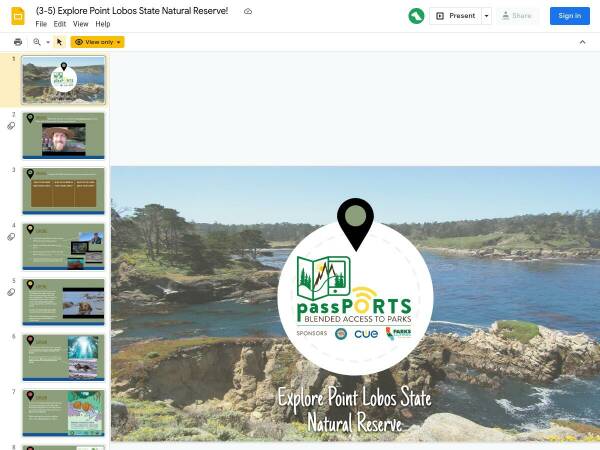
Task: Click the blue Sign in button
Action: click(570, 16)
